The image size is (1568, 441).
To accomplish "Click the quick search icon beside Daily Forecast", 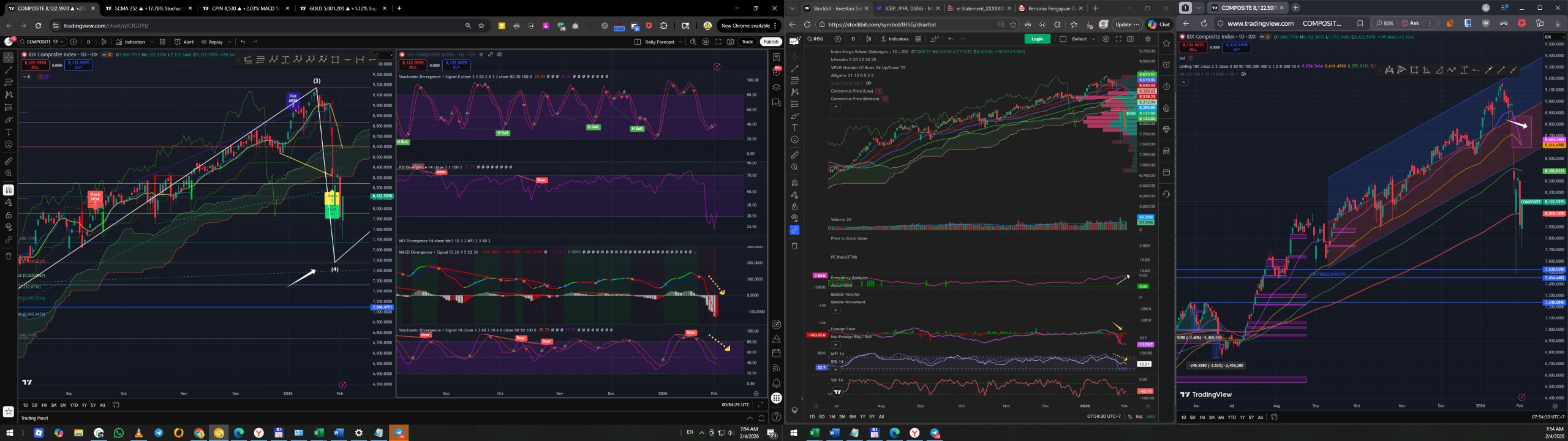I will (693, 42).
